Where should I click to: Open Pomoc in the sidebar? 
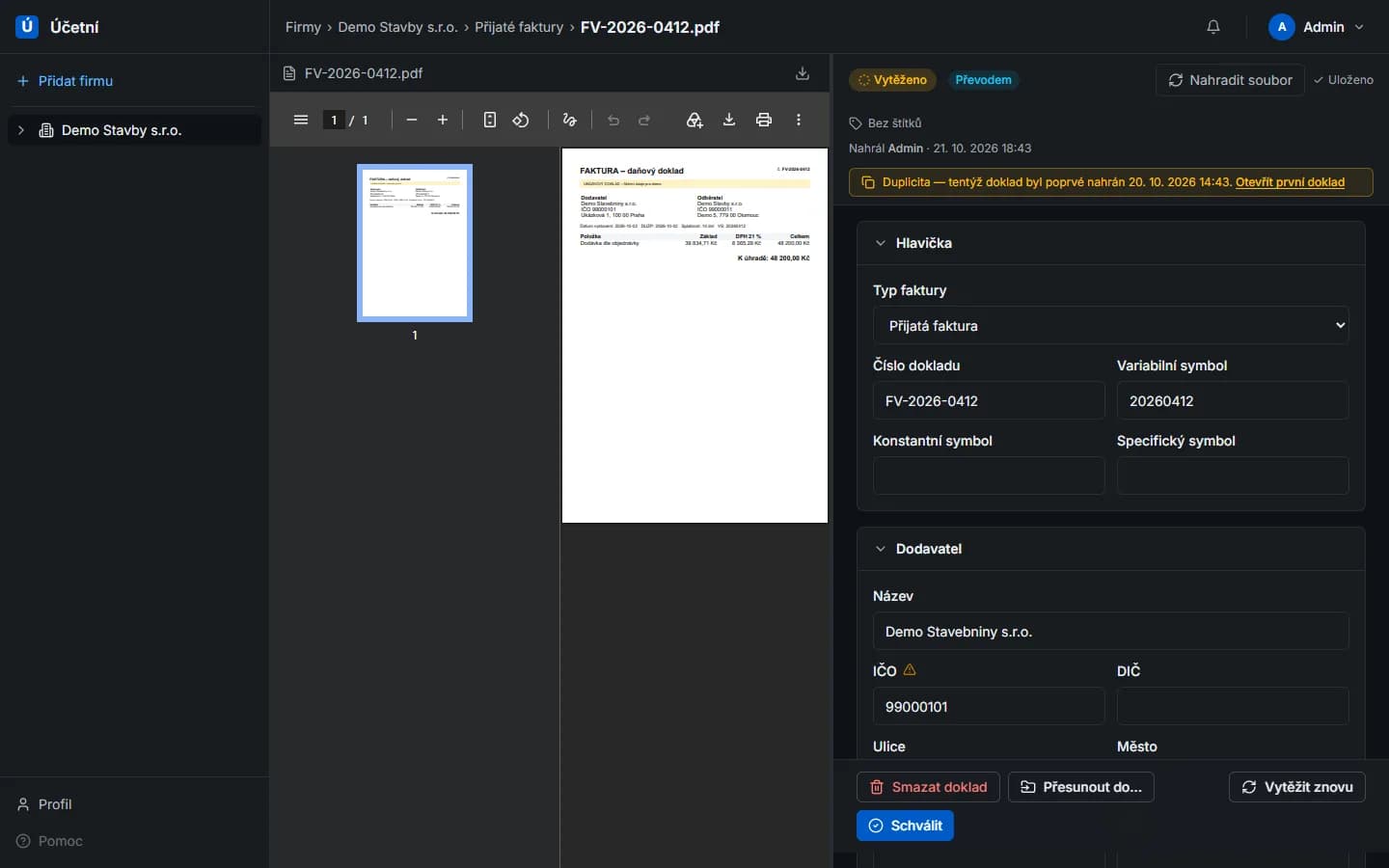point(49,841)
